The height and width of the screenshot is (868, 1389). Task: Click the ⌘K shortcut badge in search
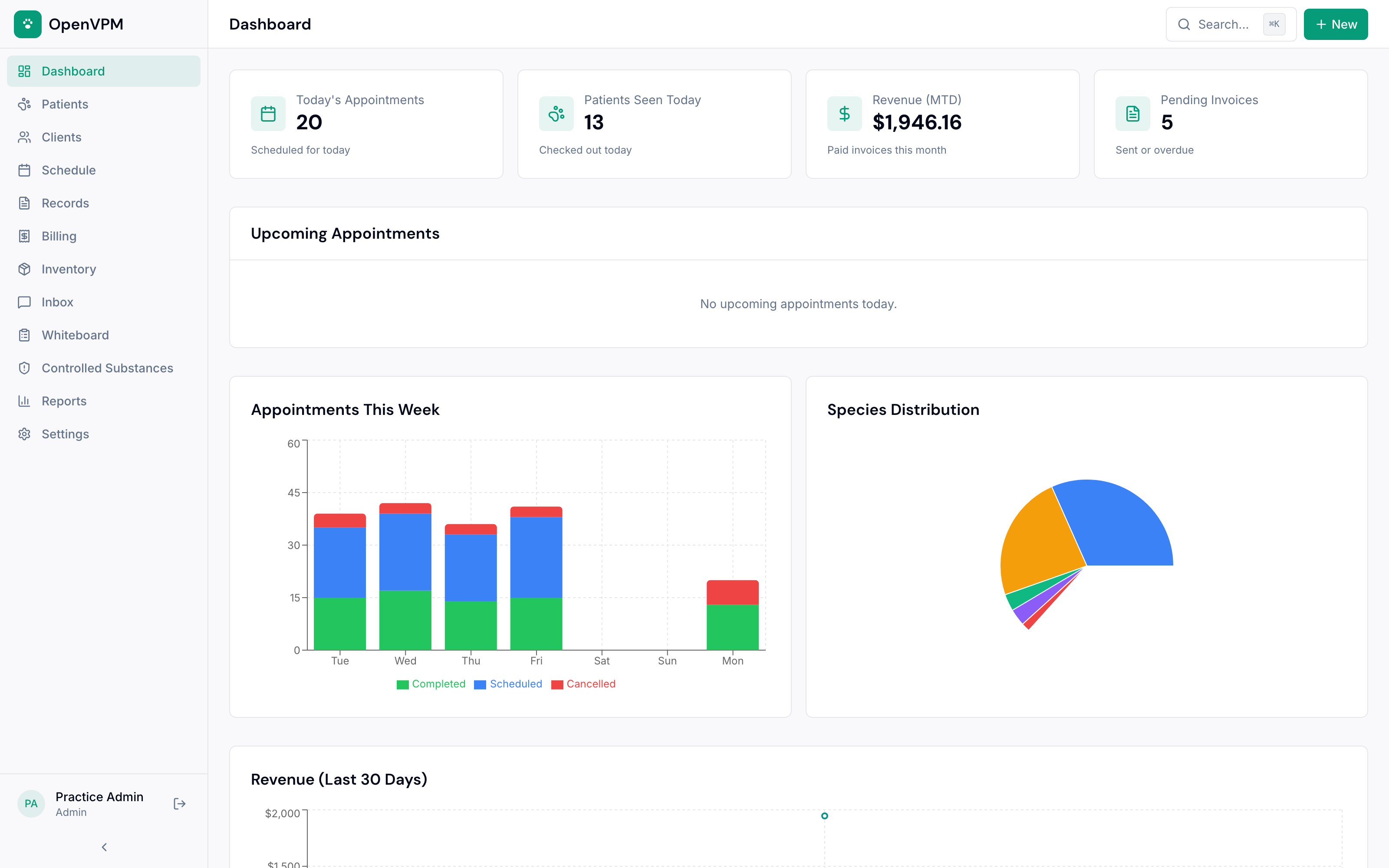(x=1274, y=24)
